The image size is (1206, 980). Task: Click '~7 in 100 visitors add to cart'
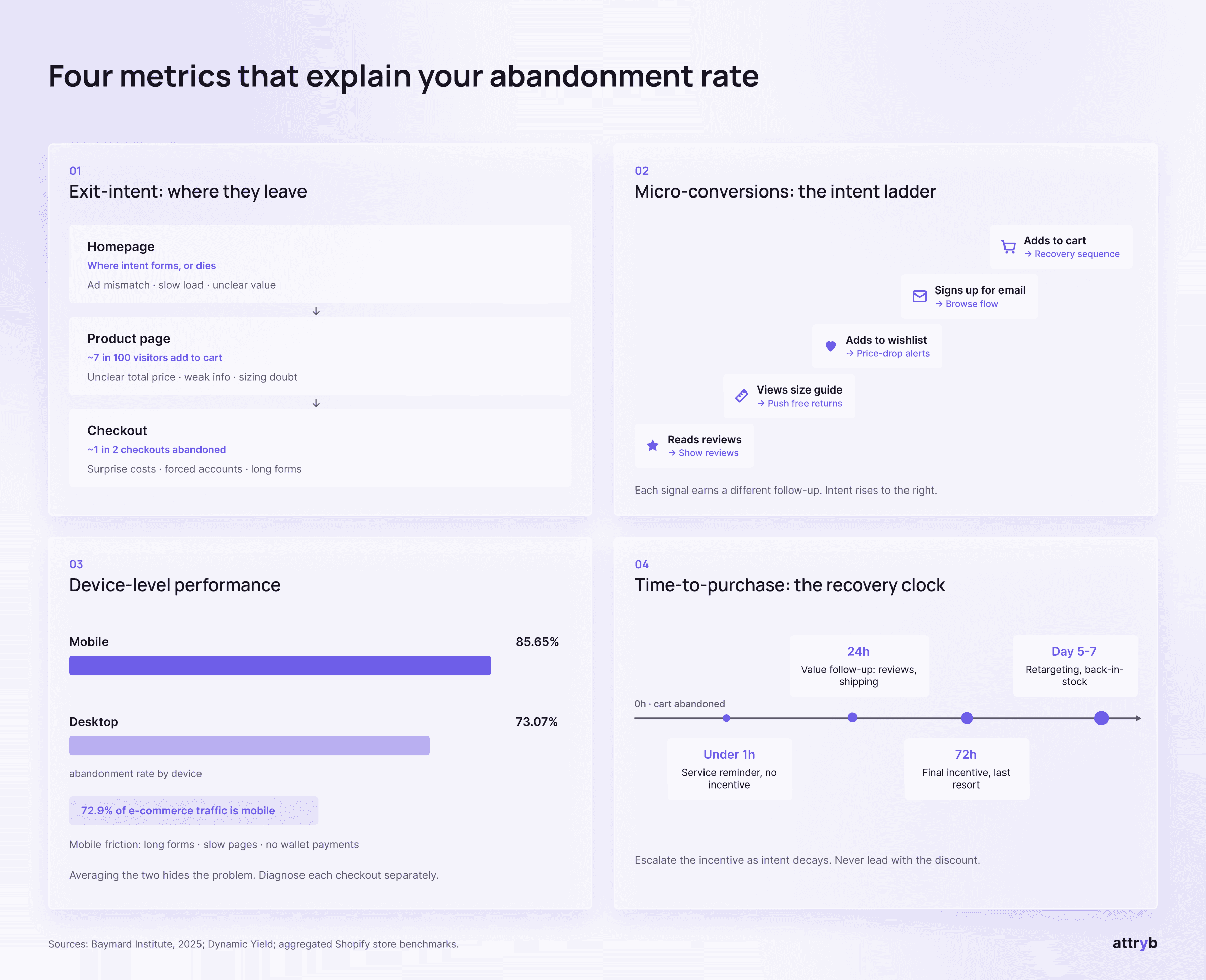pos(155,358)
